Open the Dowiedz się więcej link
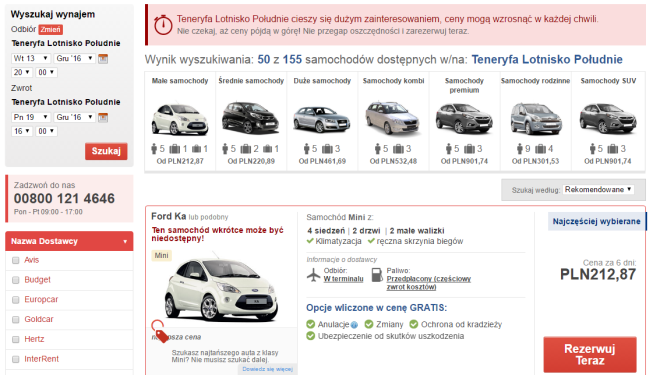The height and width of the screenshot is (375, 650). (x=267, y=369)
